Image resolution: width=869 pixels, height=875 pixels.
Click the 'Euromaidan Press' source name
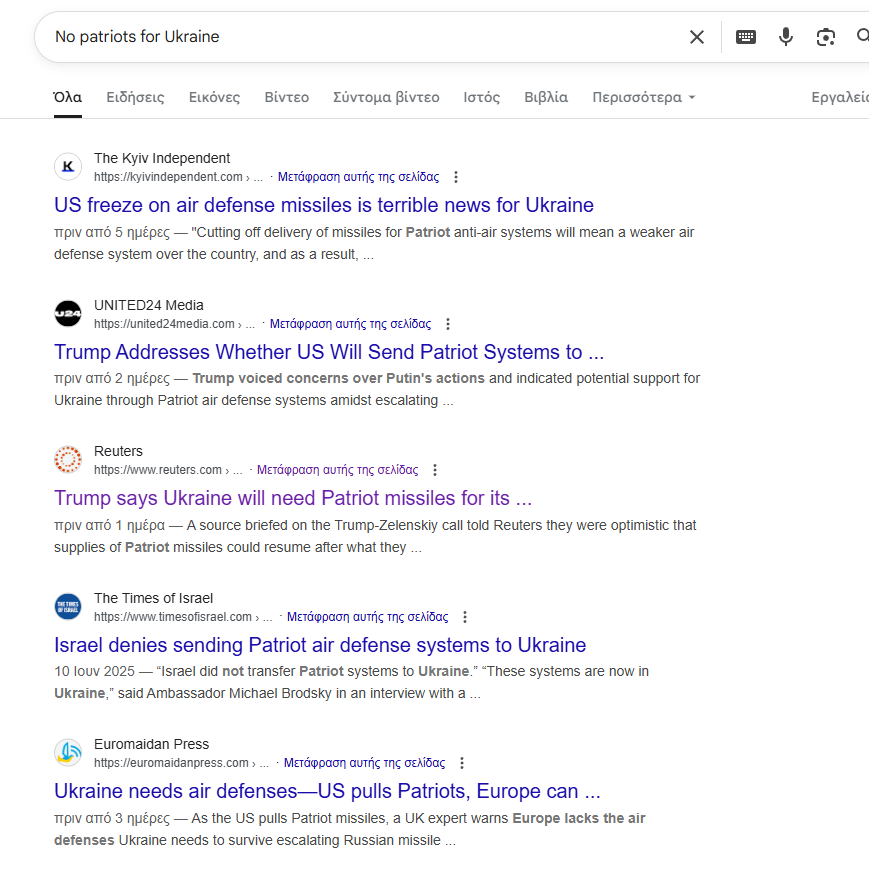151,744
